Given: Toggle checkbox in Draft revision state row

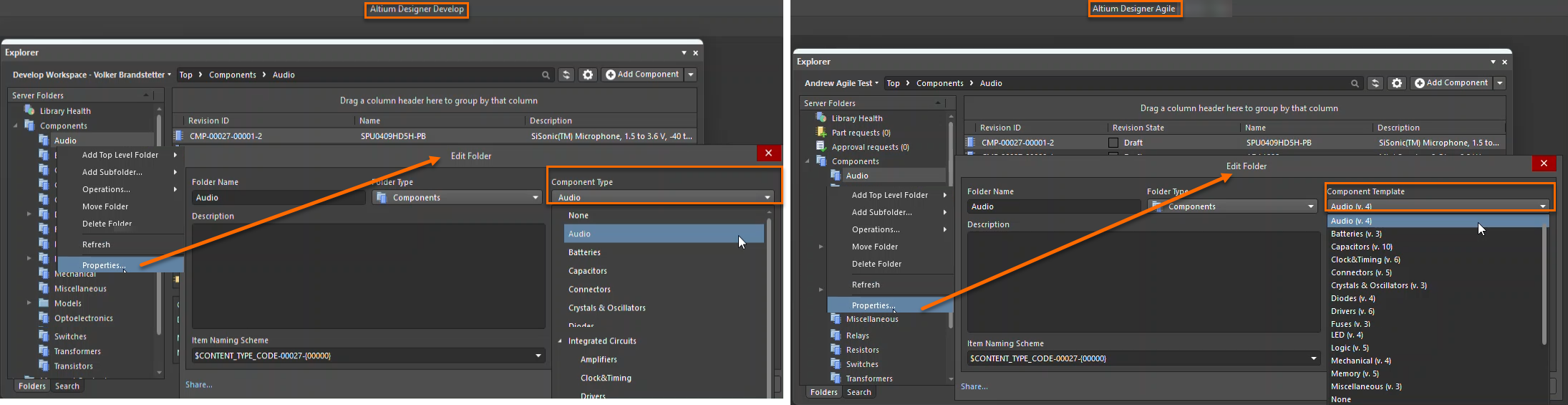Looking at the screenshot, I should (1113, 143).
